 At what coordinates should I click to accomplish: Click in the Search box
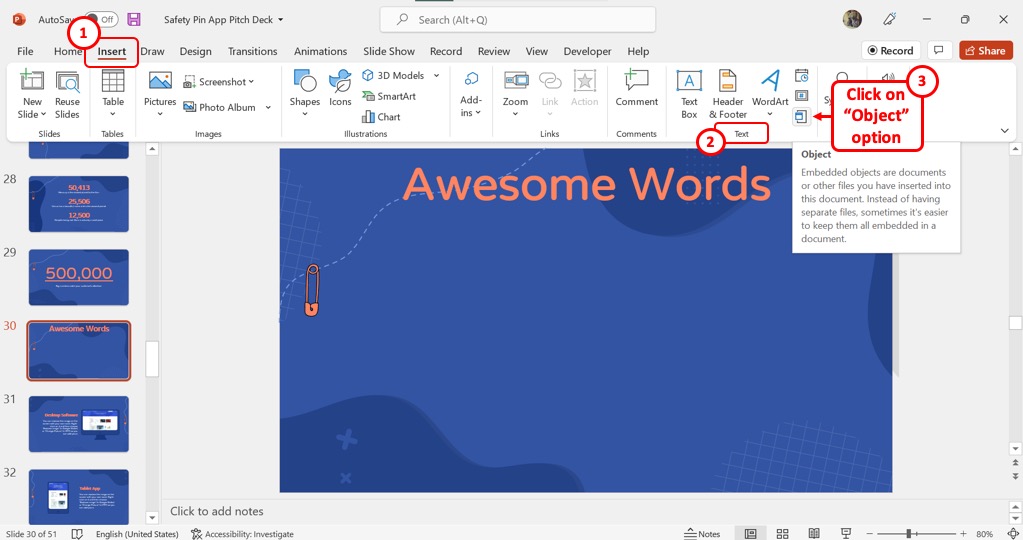point(517,20)
